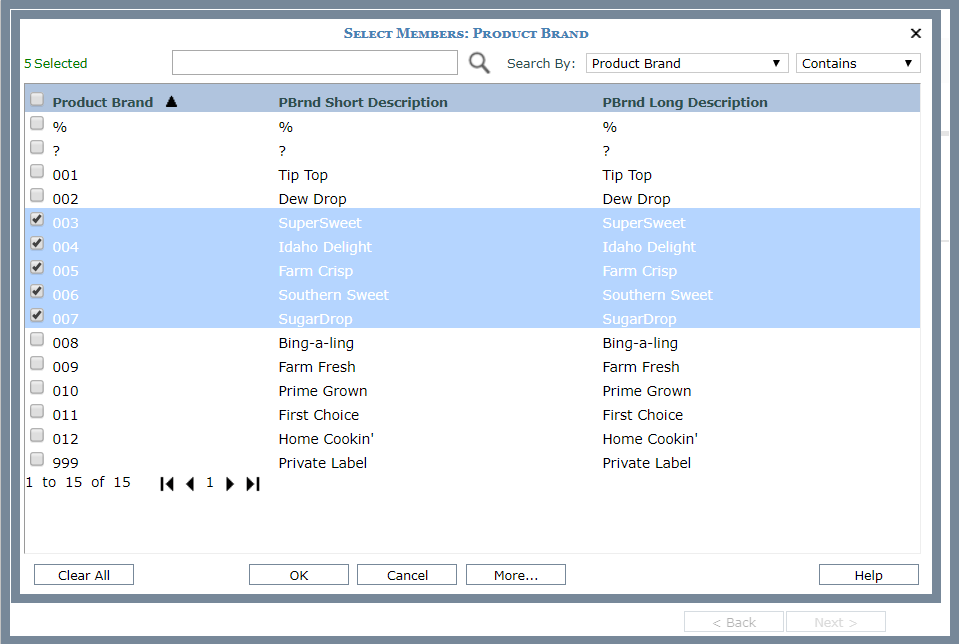
Task: Toggle sort arrow on Product Brand column
Action: pyautogui.click(x=171, y=102)
